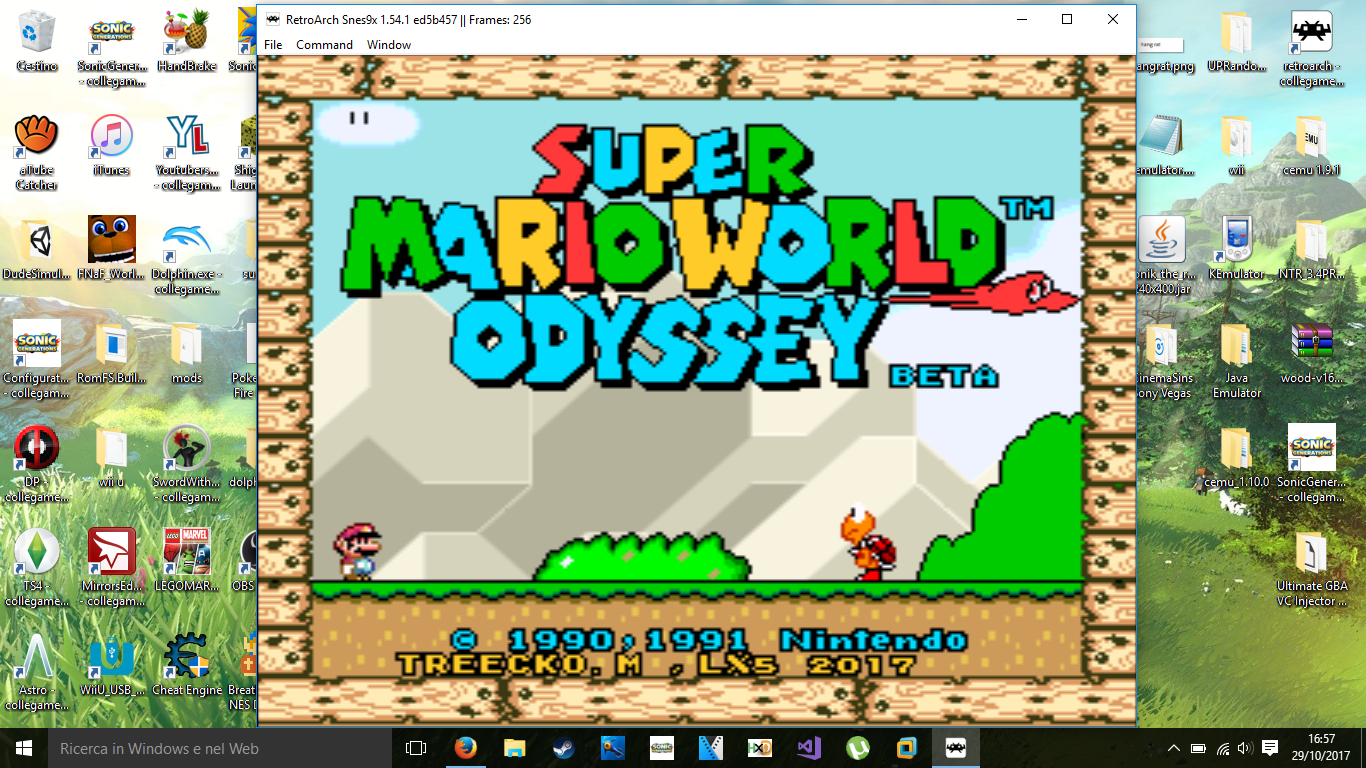Select the FNaF_Worl... desktop icon

(112, 249)
